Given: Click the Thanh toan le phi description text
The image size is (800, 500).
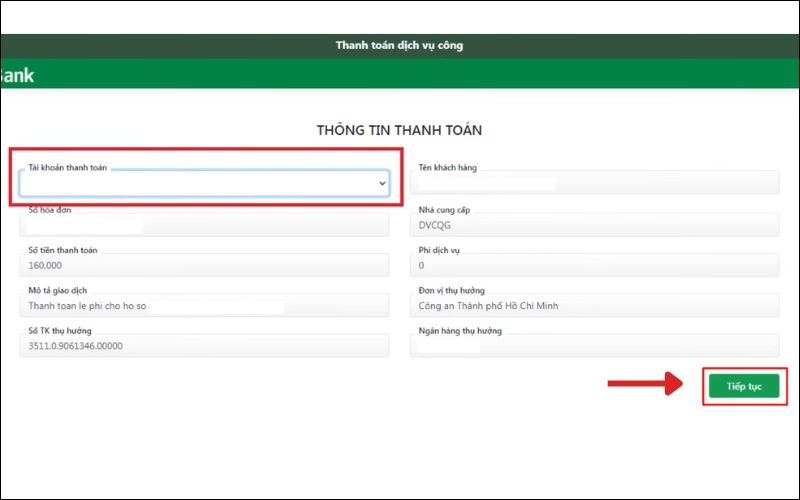Looking at the screenshot, I should point(88,306).
